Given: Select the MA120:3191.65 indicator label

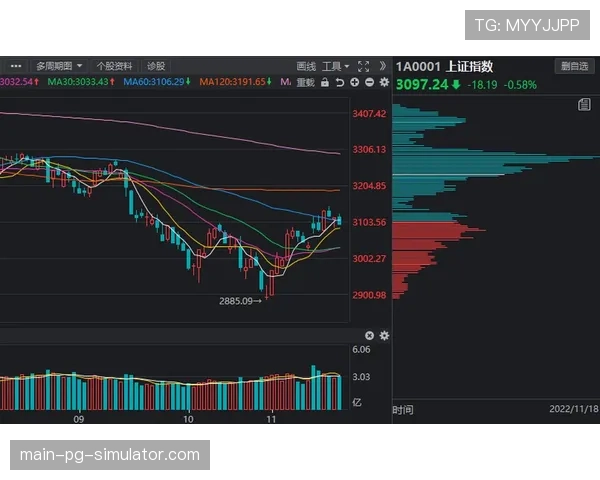Looking at the screenshot, I should 235,82.
